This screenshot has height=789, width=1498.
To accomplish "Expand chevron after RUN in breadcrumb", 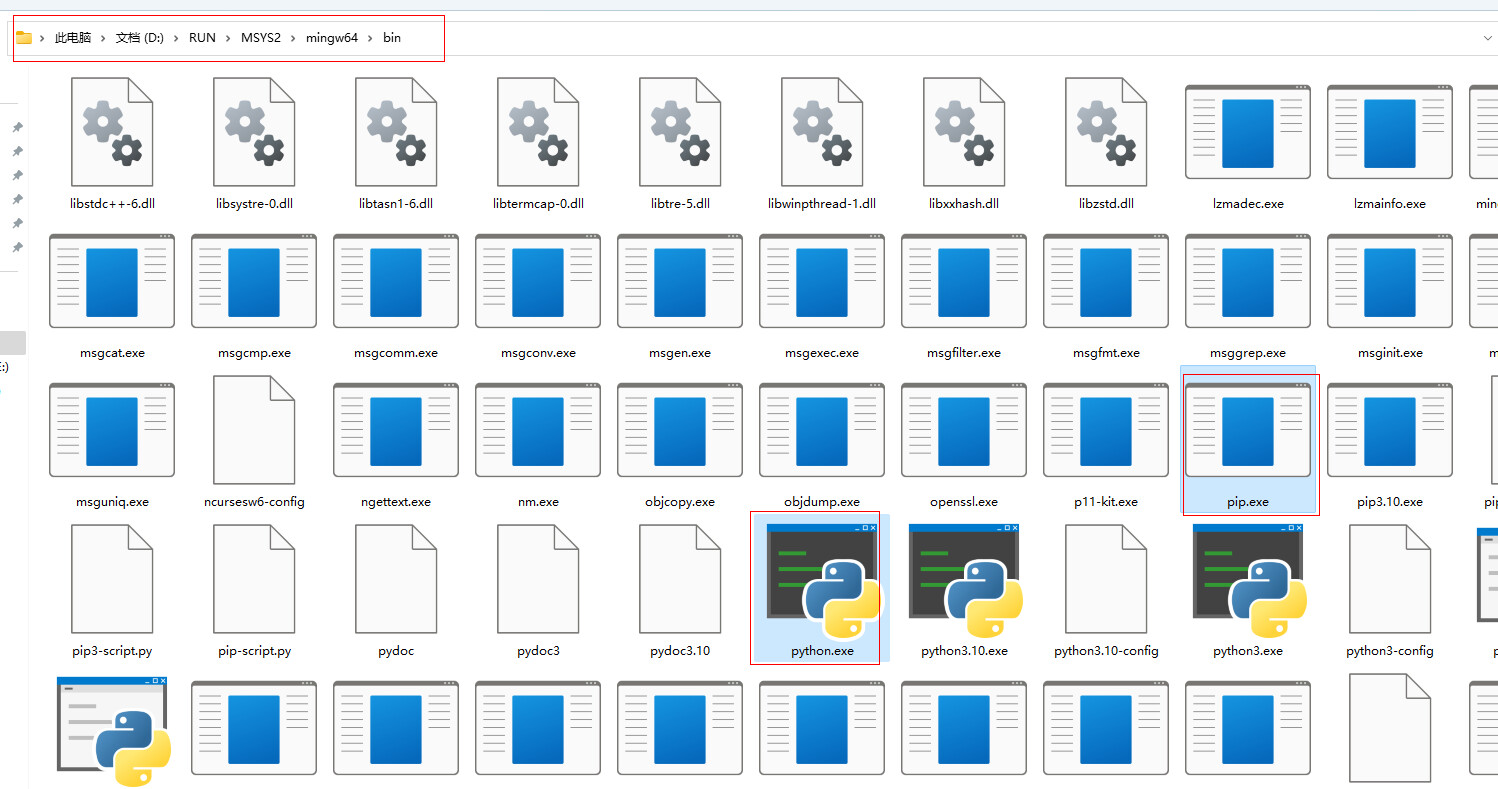I will [x=229, y=38].
